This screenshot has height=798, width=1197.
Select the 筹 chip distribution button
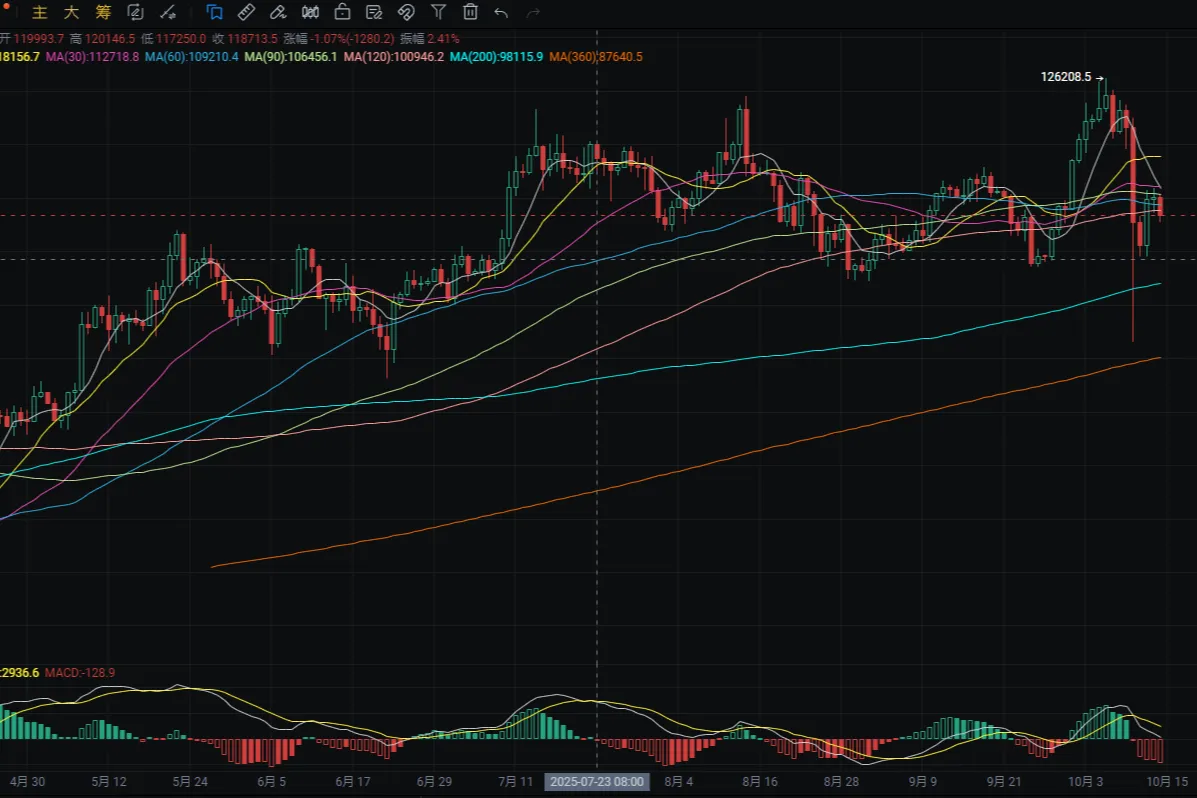coord(103,13)
